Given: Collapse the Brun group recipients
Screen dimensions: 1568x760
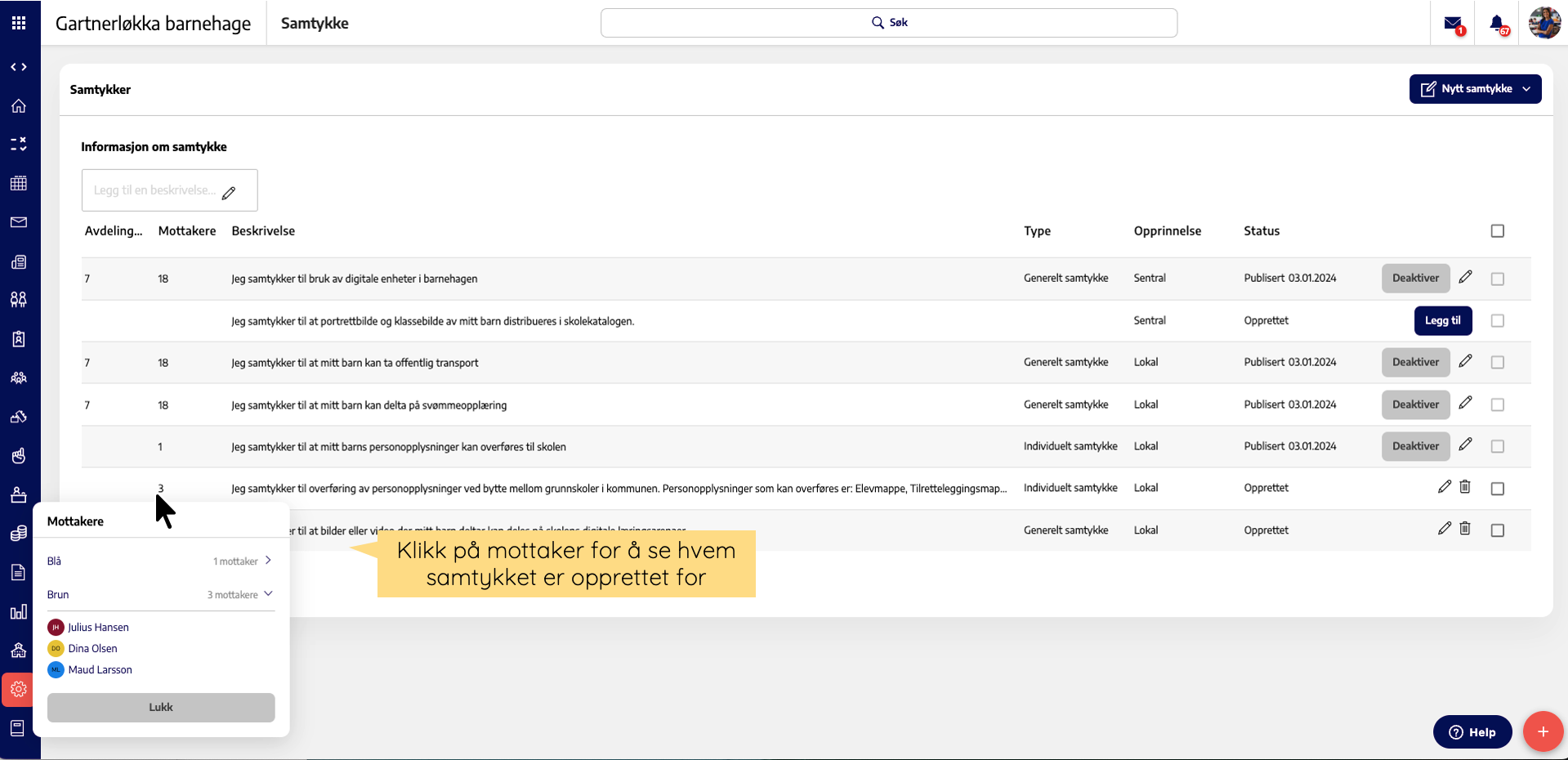Looking at the screenshot, I should (267, 594).
